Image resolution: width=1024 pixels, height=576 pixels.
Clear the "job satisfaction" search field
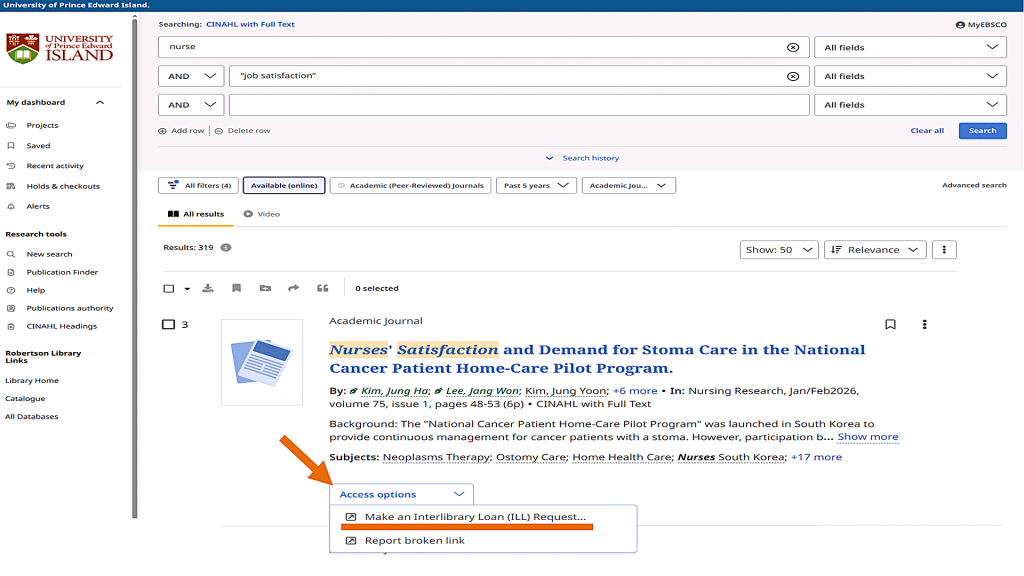(793, 76)
